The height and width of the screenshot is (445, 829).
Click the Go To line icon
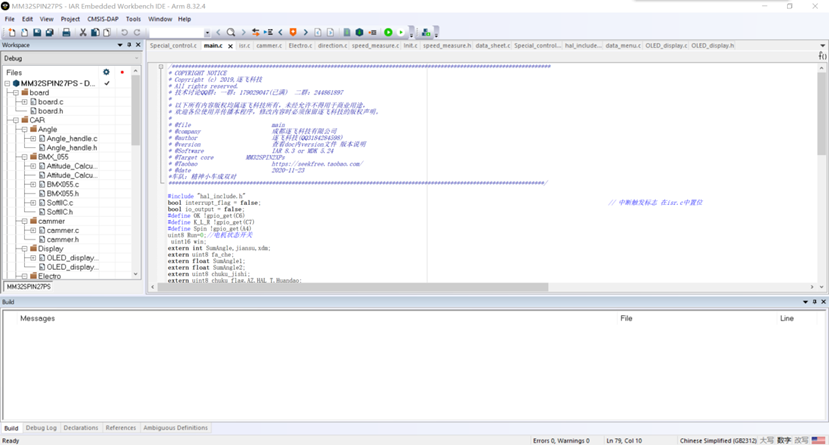pos(269,32)
